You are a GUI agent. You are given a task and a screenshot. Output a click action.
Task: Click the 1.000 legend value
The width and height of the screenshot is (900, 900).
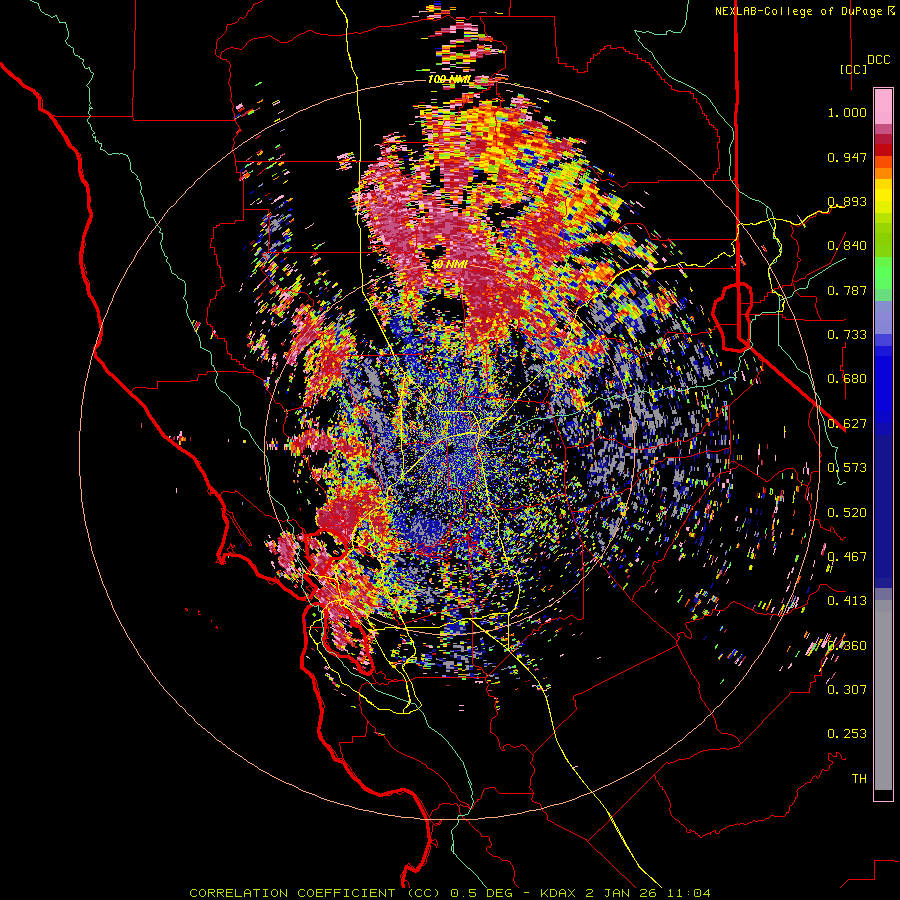tap(847, 112)
